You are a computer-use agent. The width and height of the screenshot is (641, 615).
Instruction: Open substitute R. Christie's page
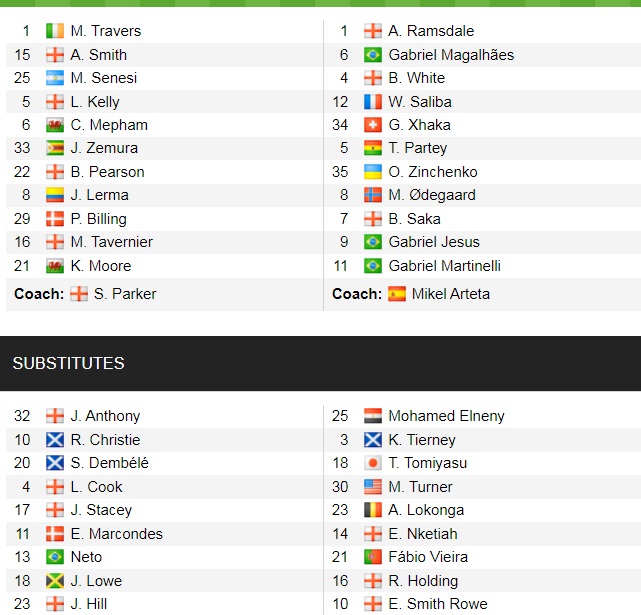click(105, 440)
